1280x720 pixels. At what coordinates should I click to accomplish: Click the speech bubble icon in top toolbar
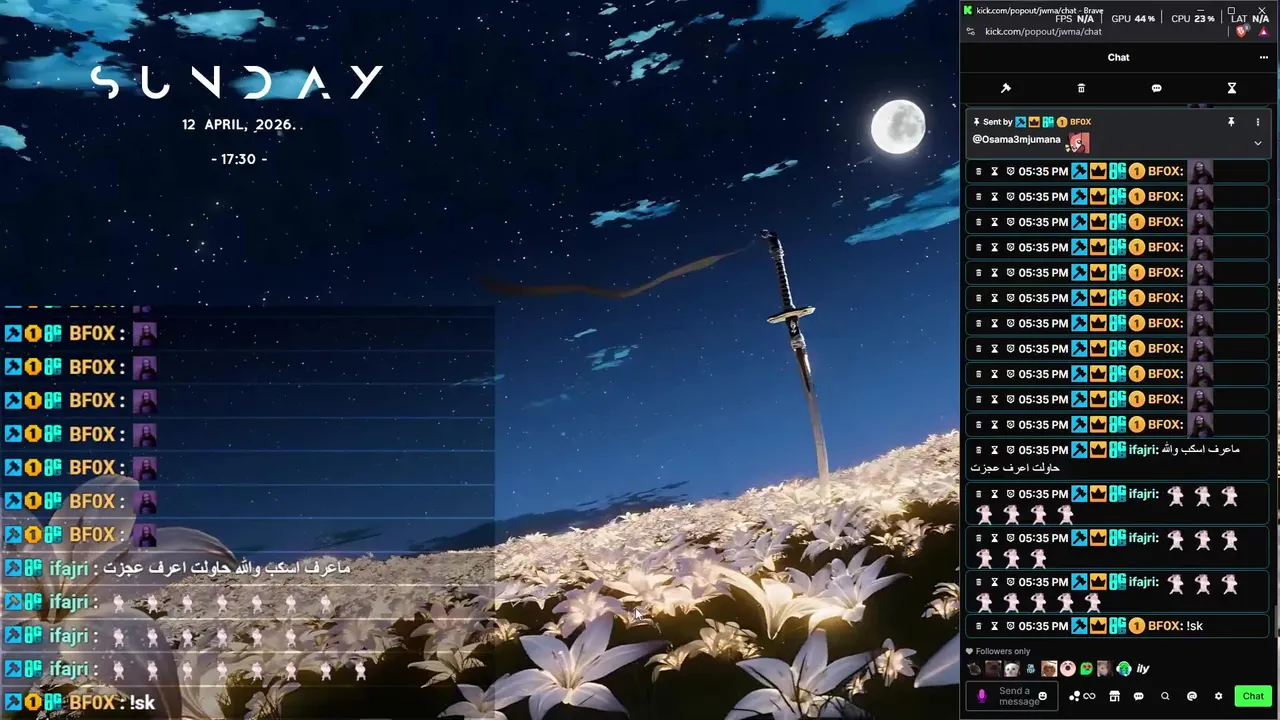click(1156, 88)
